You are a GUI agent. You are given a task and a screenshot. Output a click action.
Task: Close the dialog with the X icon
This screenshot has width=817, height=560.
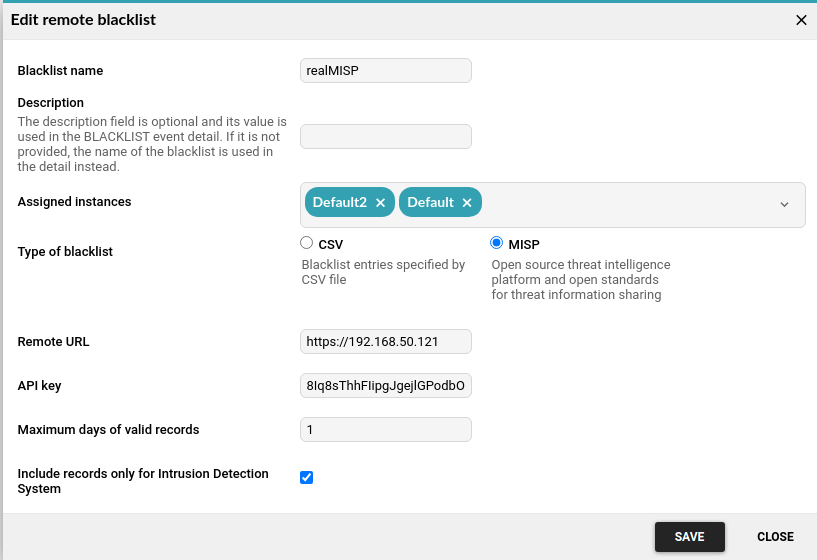point(801,20)
